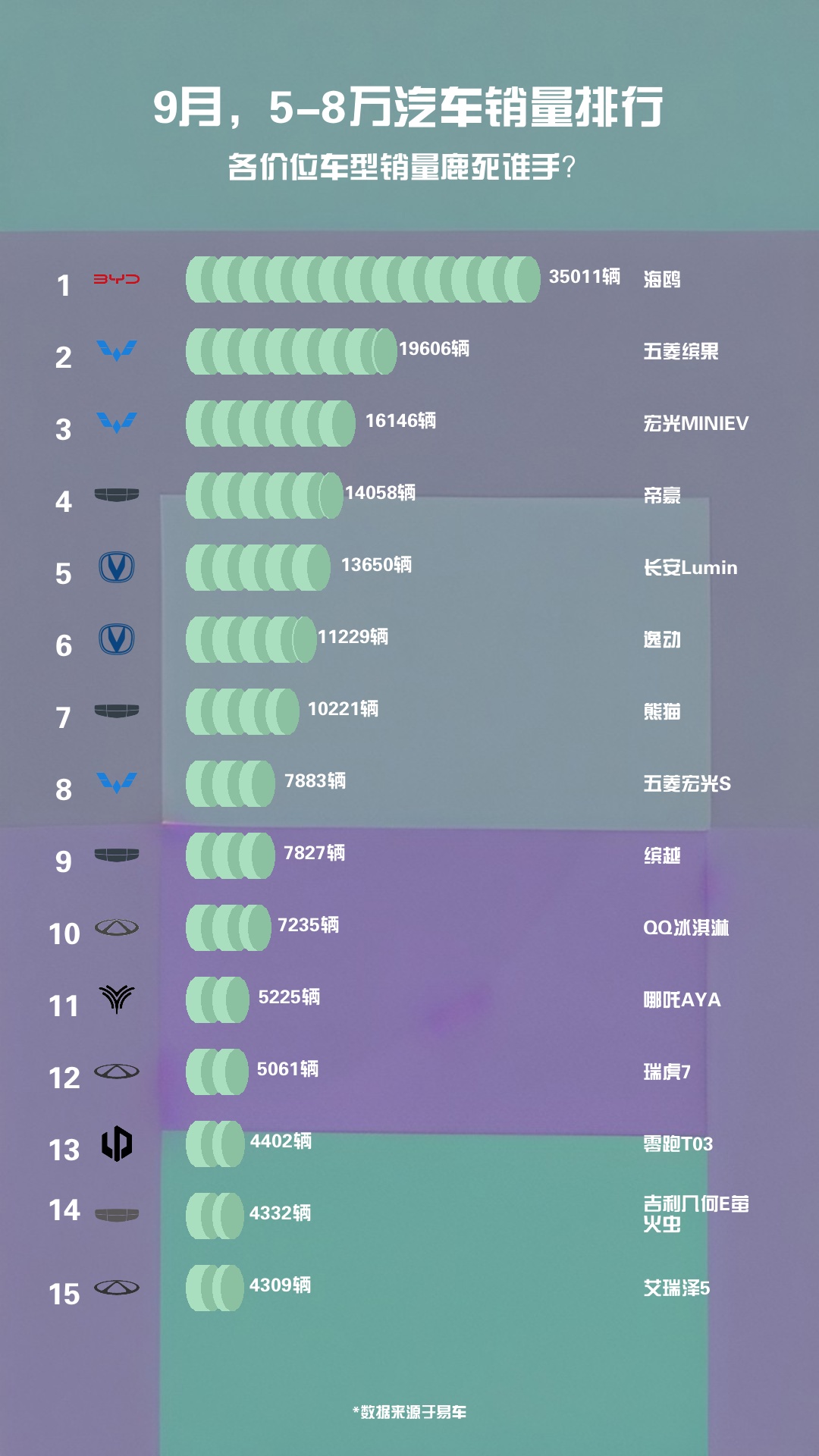Select the Neta logo in rank 11
Viewport: 819px width, 1456px height.
[117, 999]
